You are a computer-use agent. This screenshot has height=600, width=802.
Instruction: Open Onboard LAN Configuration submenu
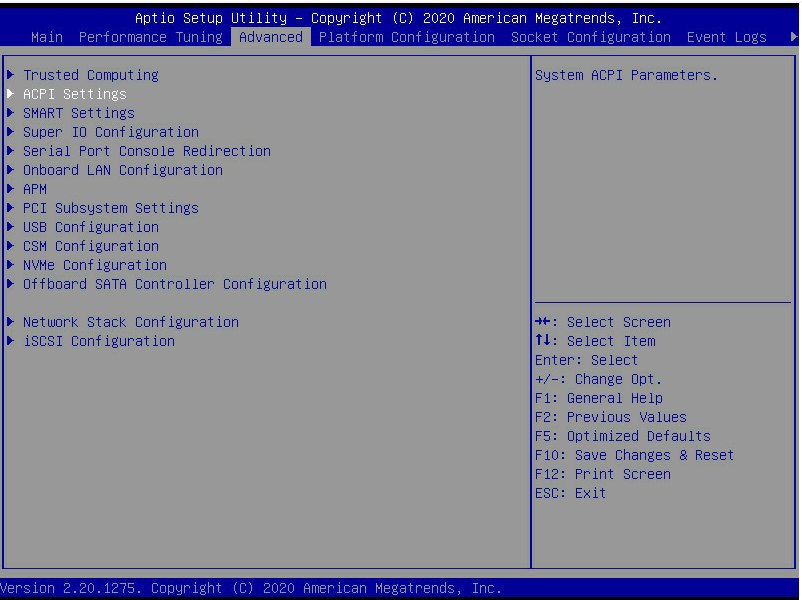tap(123, 170)
